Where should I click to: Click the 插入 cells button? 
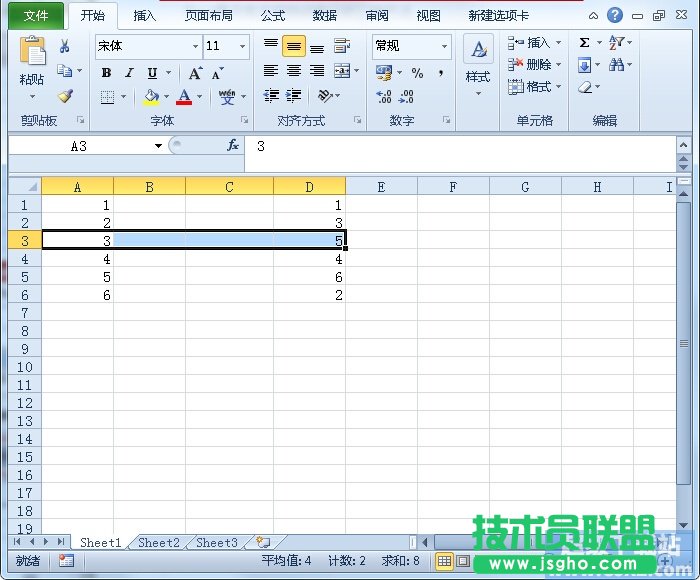tap(534, 43)
